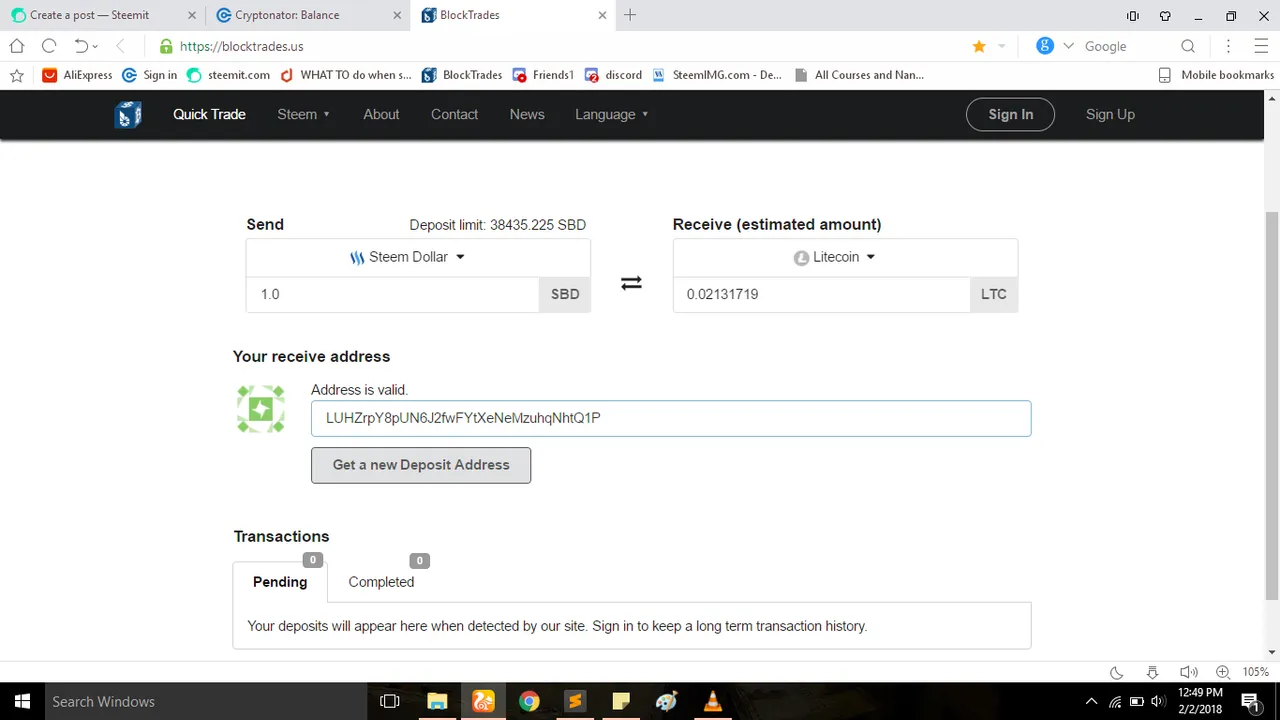Open Quick Trade in navbar
Viewport: 1280px width, 720px height.
[x=209, y=114]
